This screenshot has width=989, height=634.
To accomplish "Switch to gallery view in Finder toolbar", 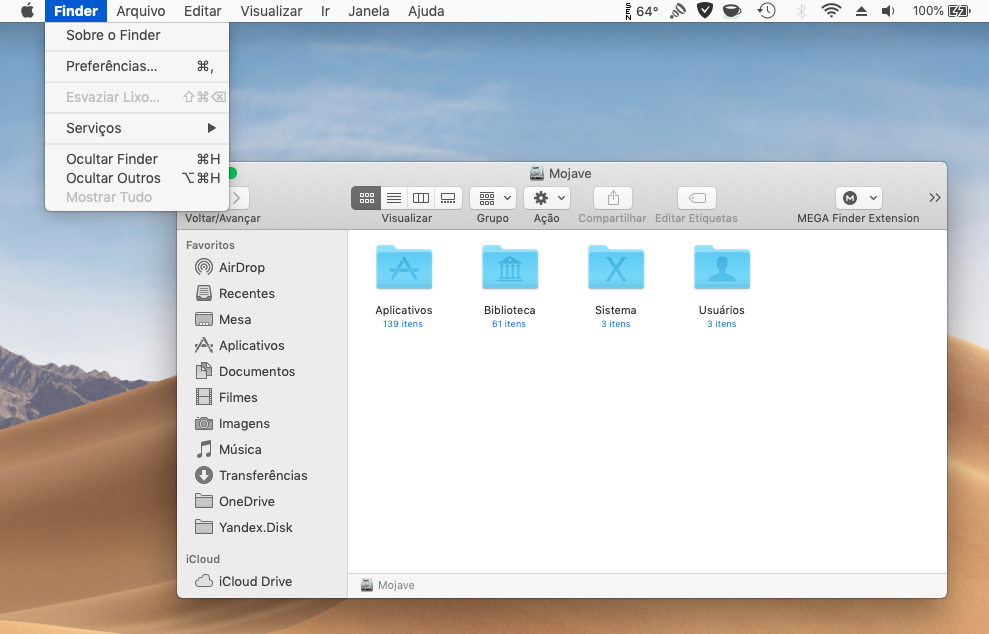I will (448, 198).
